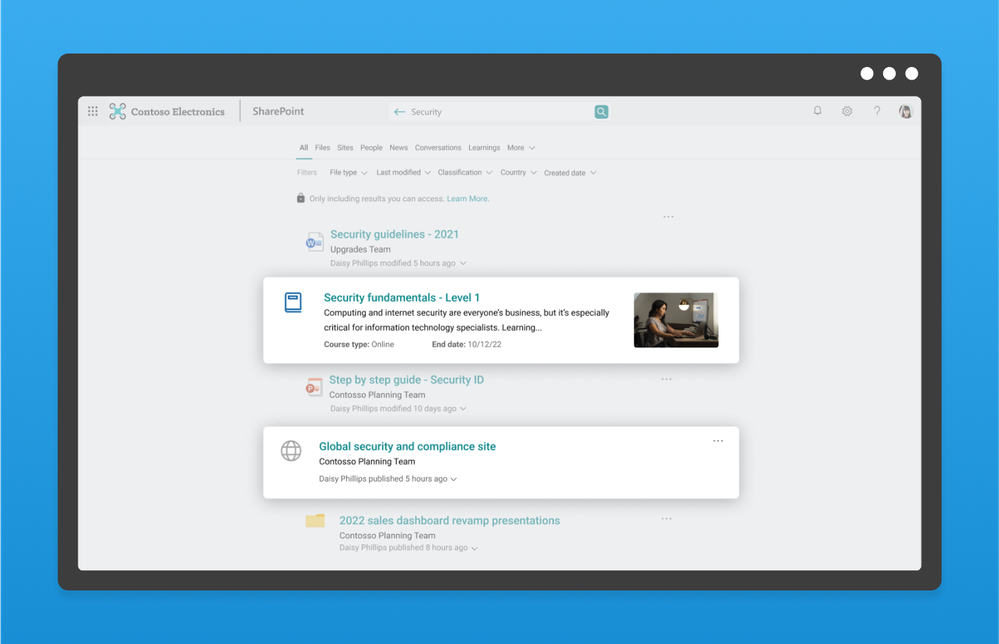Click Contosso Planning Team under 2022 sales dashboard
The width and height of the screenshot is (999, 644).
[387, 536]
